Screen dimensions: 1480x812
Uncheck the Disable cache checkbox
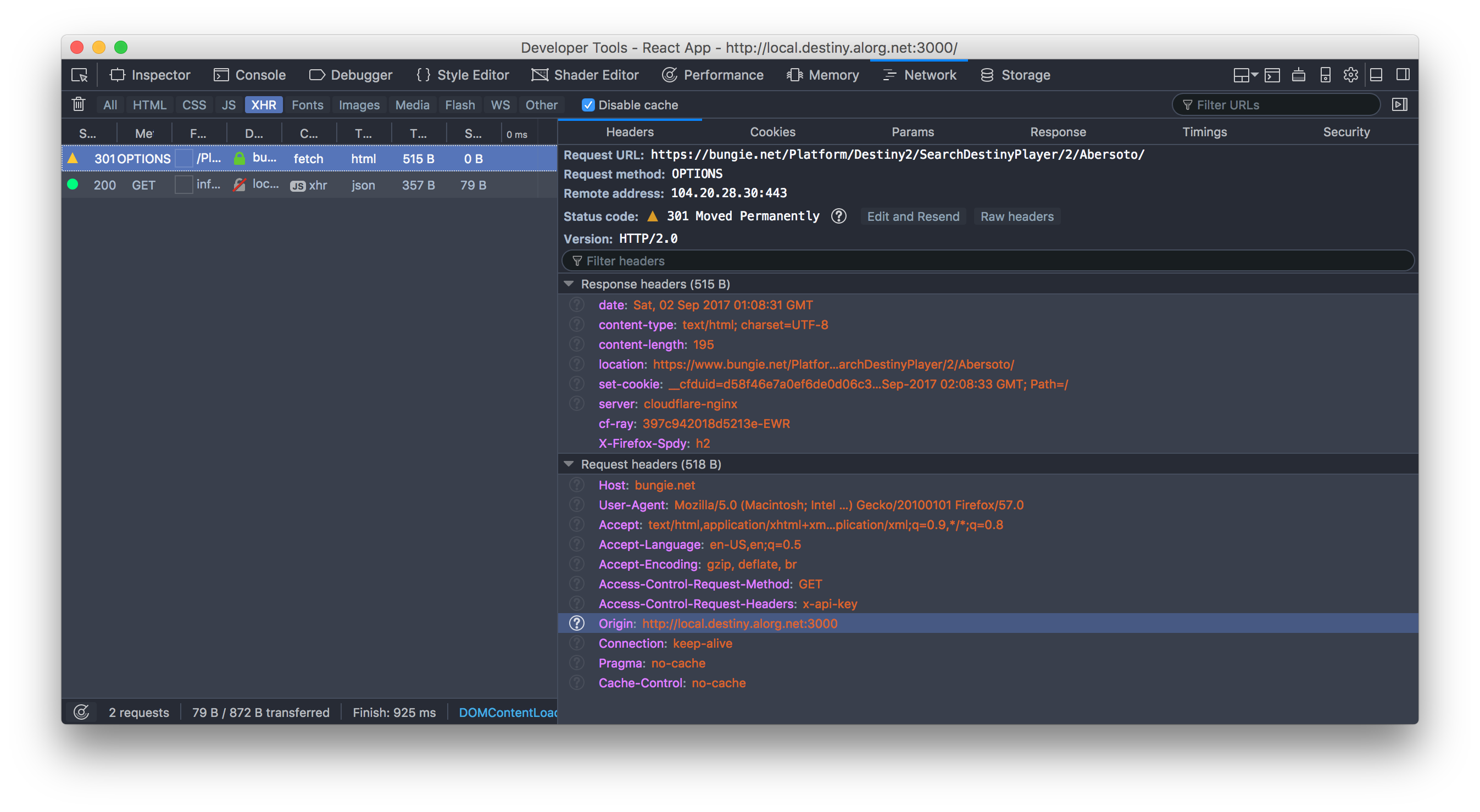pos(588,105)
